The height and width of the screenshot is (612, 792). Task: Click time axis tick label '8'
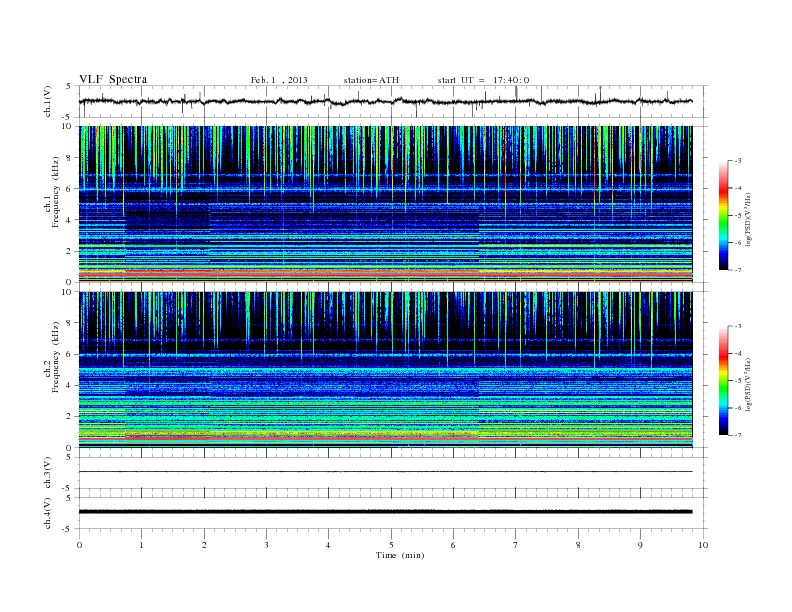click(578, 545)
